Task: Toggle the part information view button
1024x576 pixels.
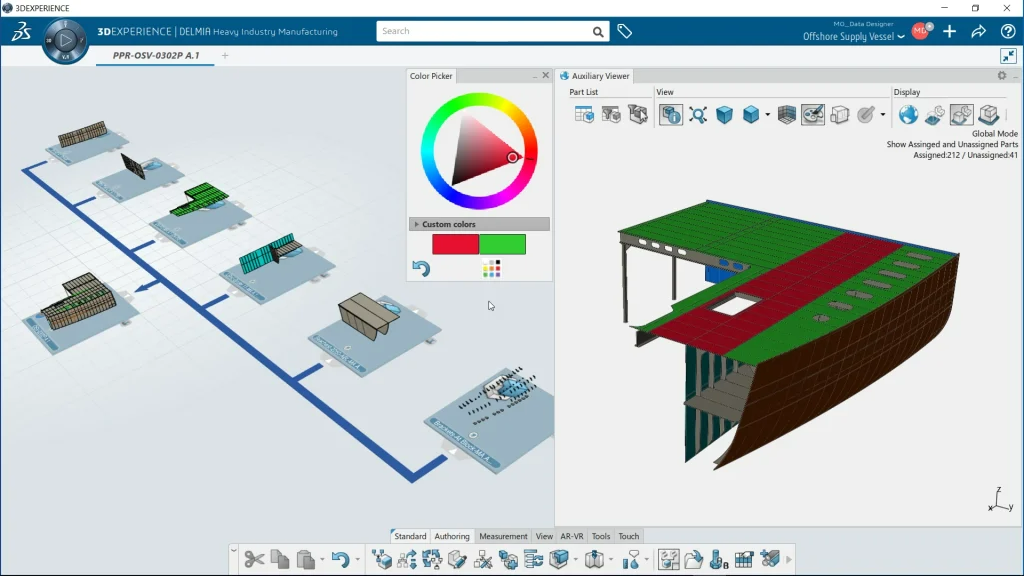Action: (671, 115)
